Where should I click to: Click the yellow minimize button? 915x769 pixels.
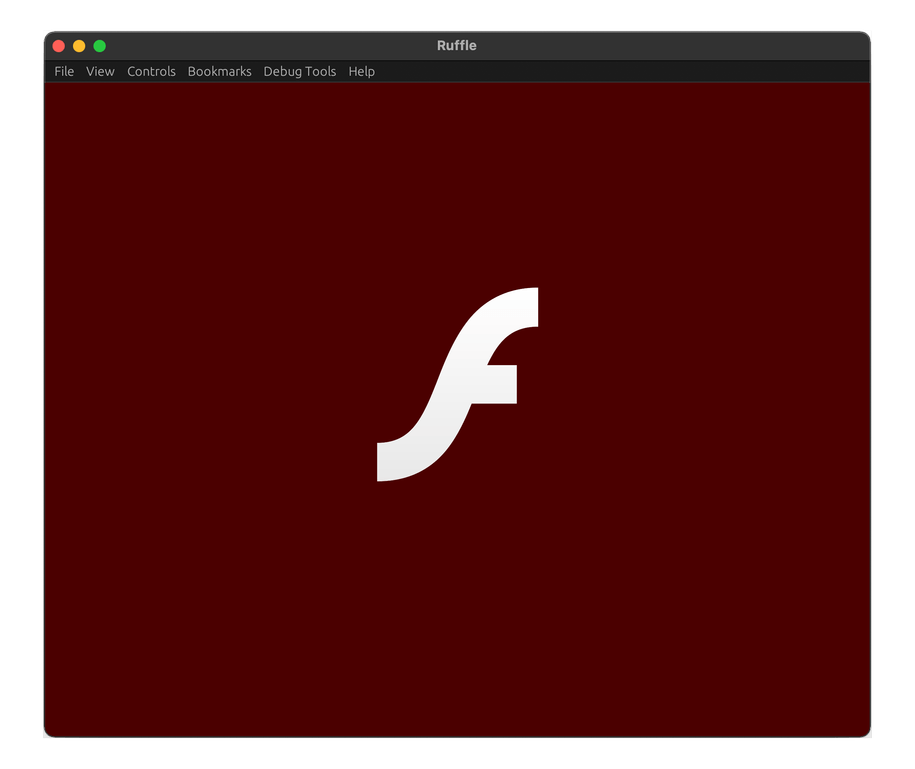(x=79, y=45)
